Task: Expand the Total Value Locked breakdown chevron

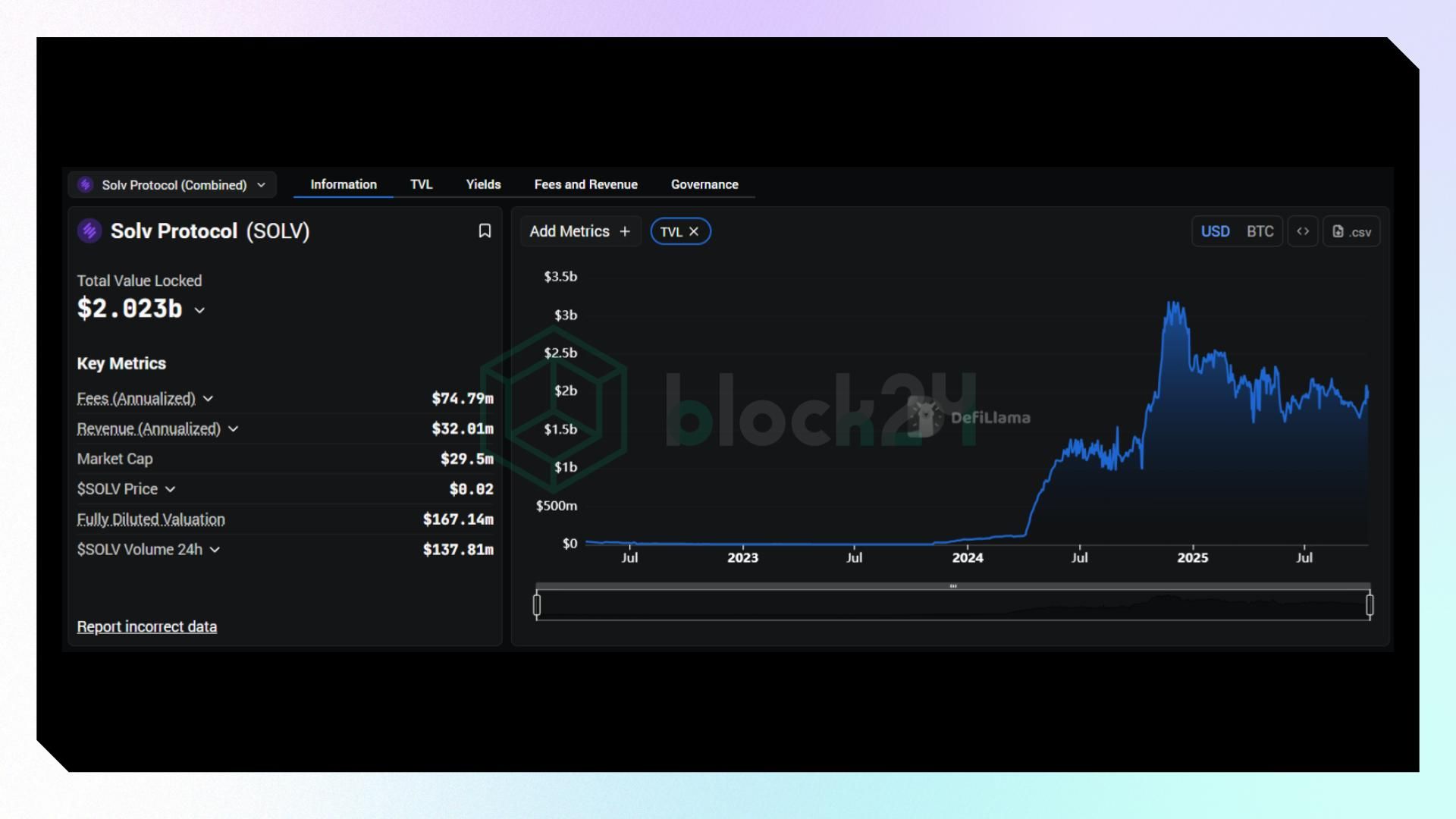Action: click(x=199, y=310)
